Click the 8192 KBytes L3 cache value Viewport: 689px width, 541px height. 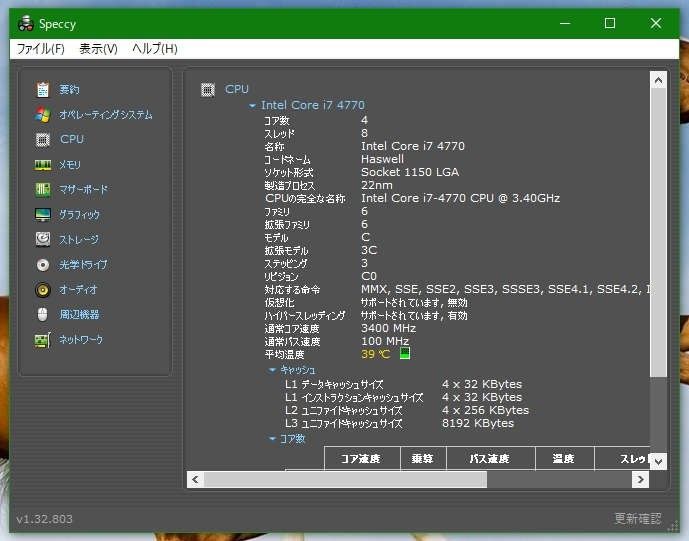click(x=478, y=423)
